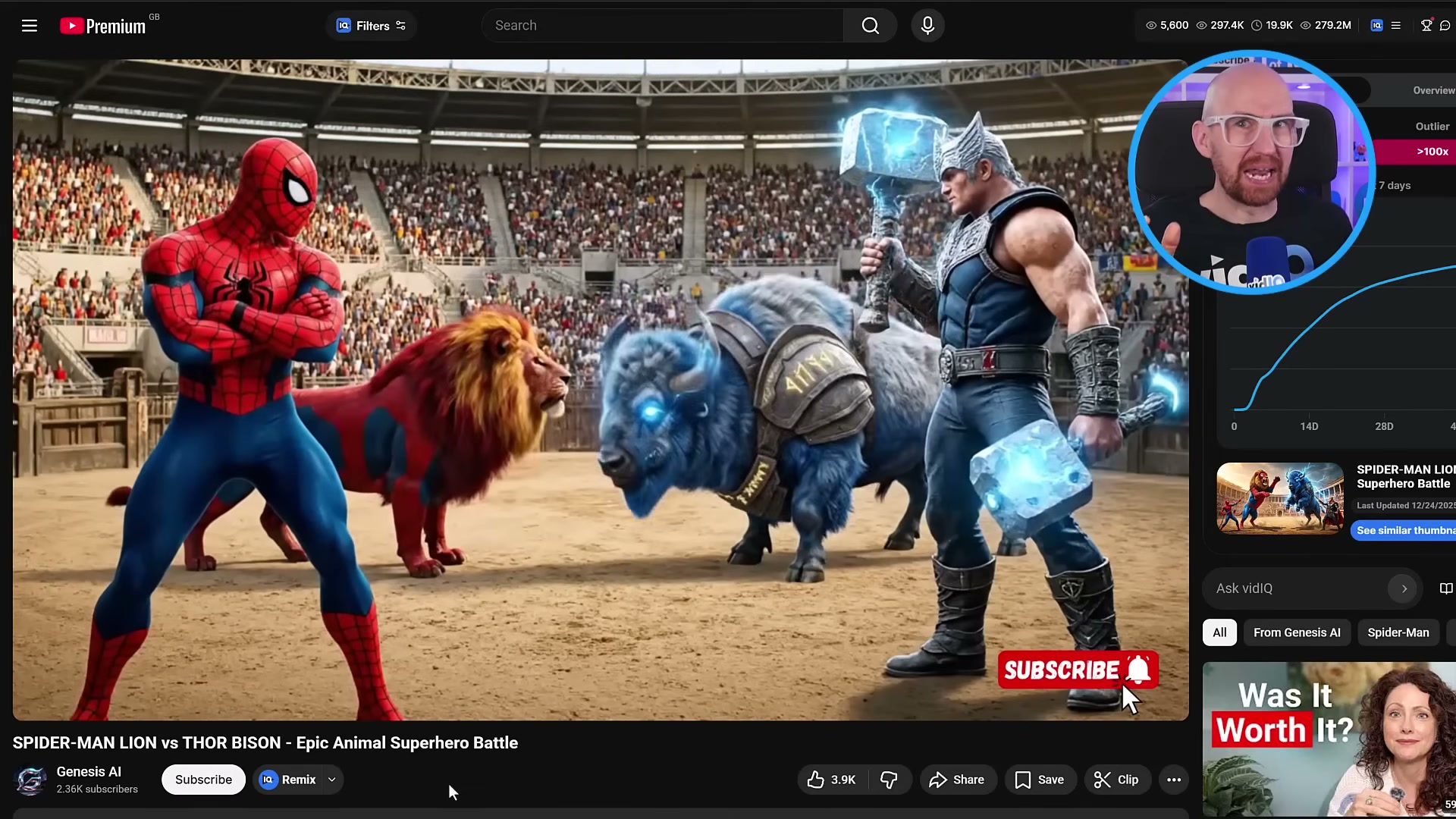Open the hamburger guide menu
This screenshot has height=819, width=1456.
[30, 26]
